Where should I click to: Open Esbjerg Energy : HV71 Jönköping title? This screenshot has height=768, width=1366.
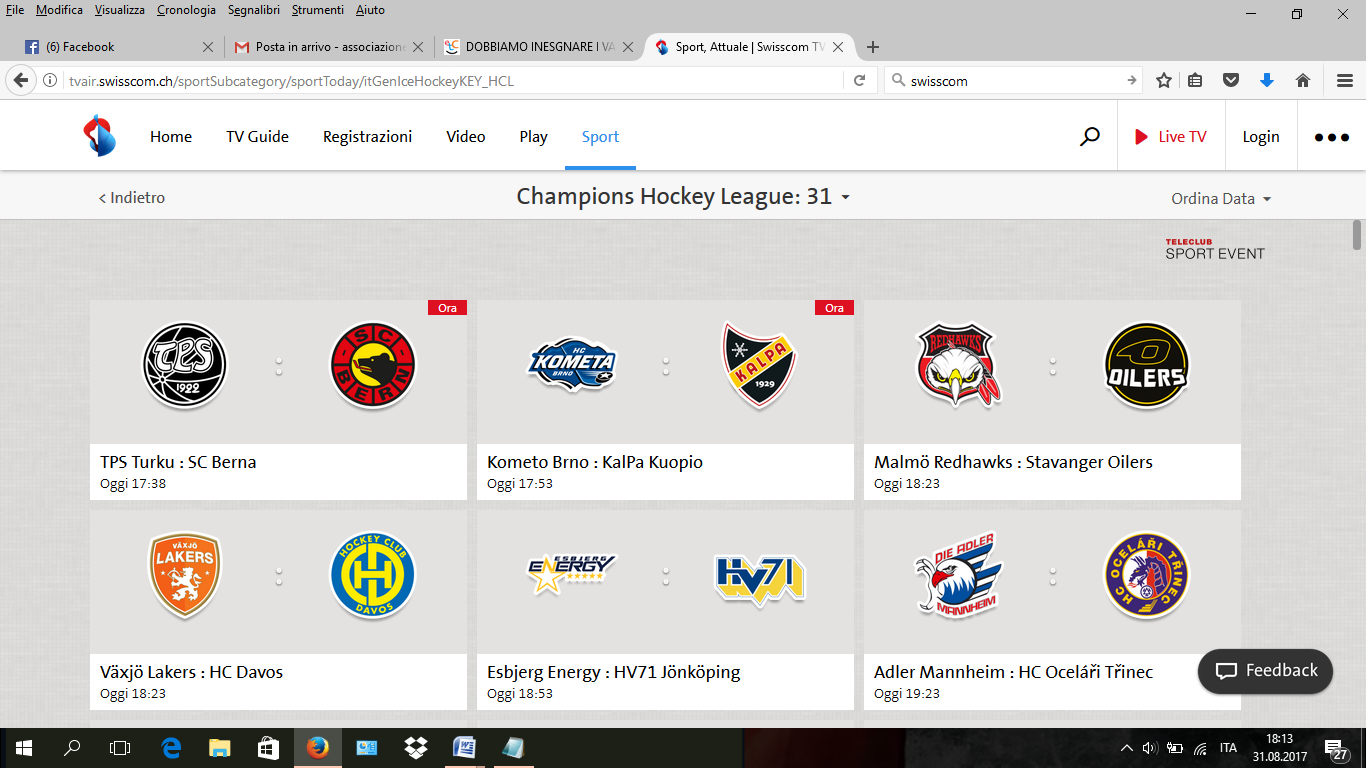click(x=614, y=672)
